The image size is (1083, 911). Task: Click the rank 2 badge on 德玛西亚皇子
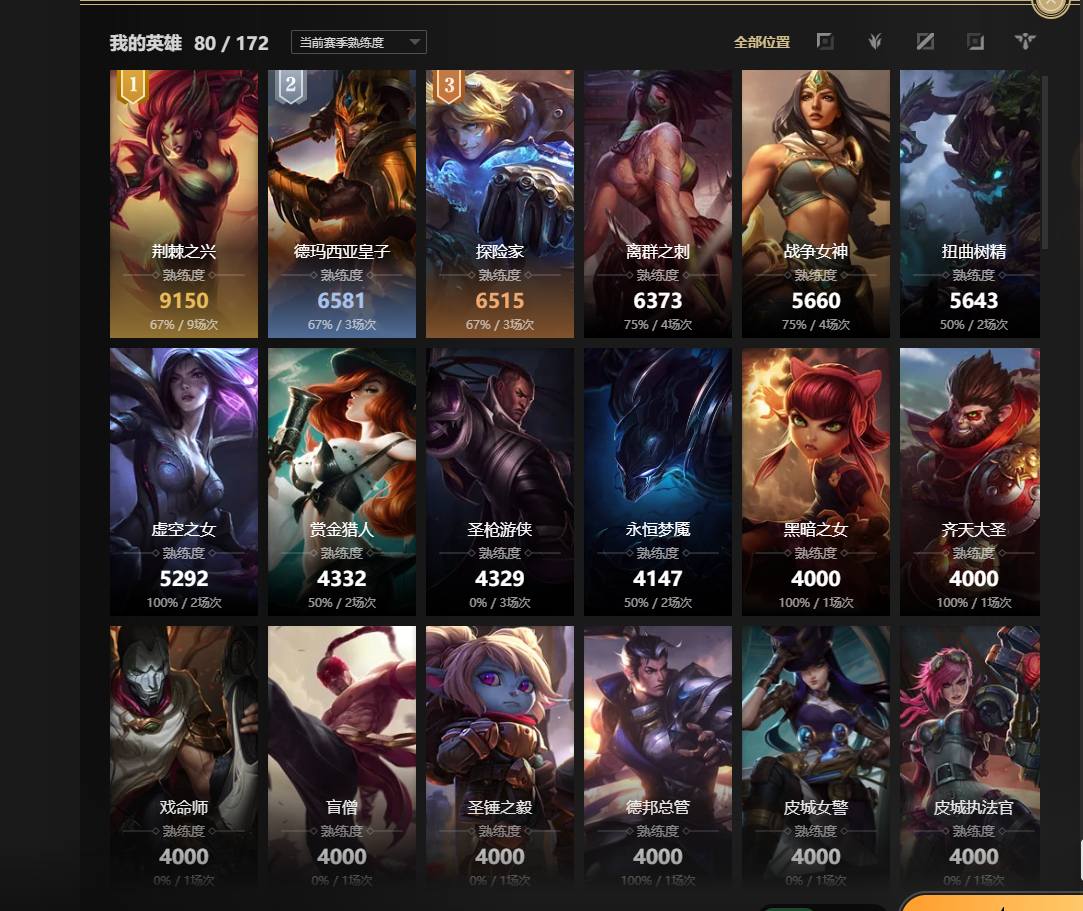point(291,86)
